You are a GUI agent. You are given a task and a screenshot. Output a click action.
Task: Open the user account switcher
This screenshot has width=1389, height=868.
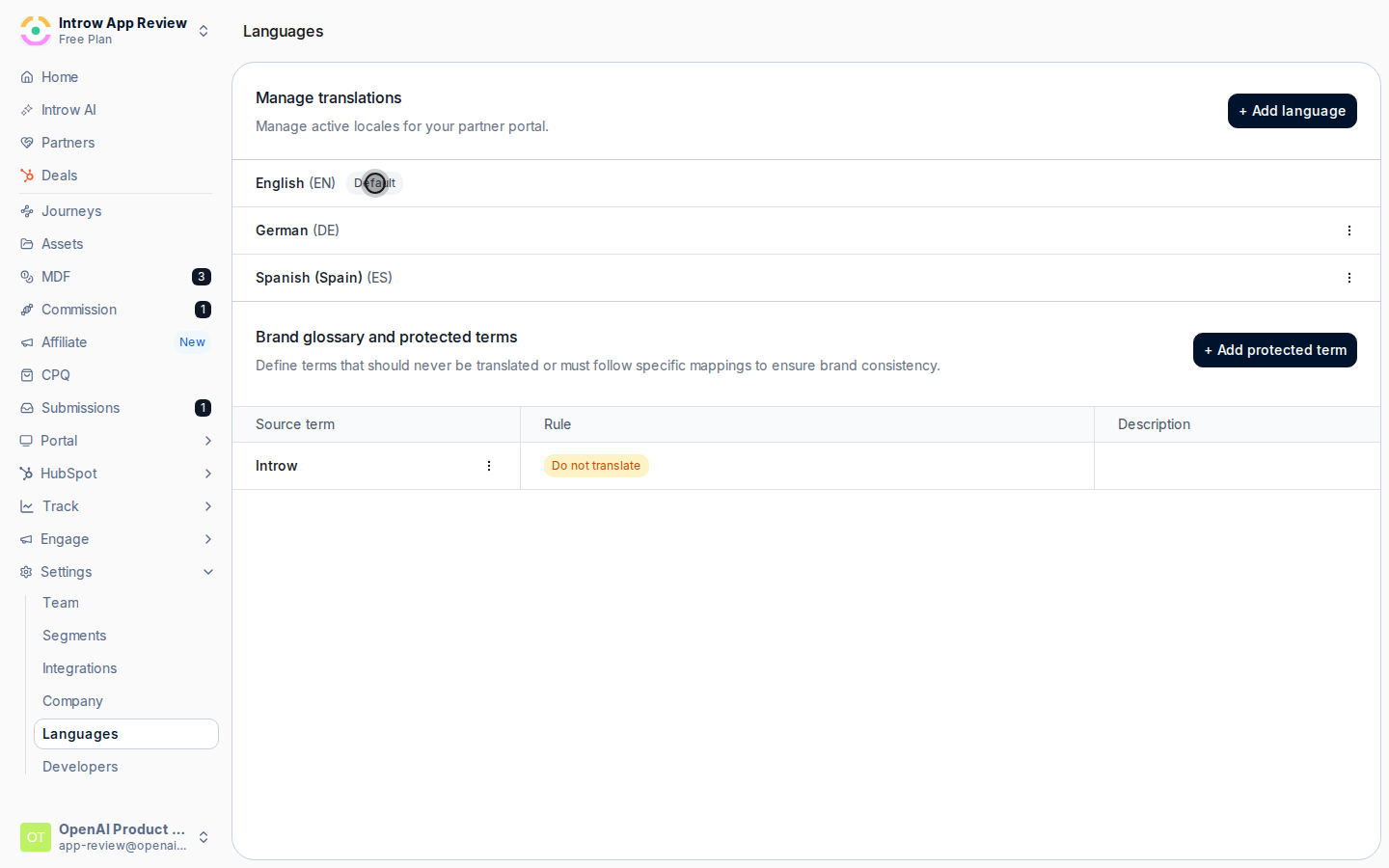[204, 837]
